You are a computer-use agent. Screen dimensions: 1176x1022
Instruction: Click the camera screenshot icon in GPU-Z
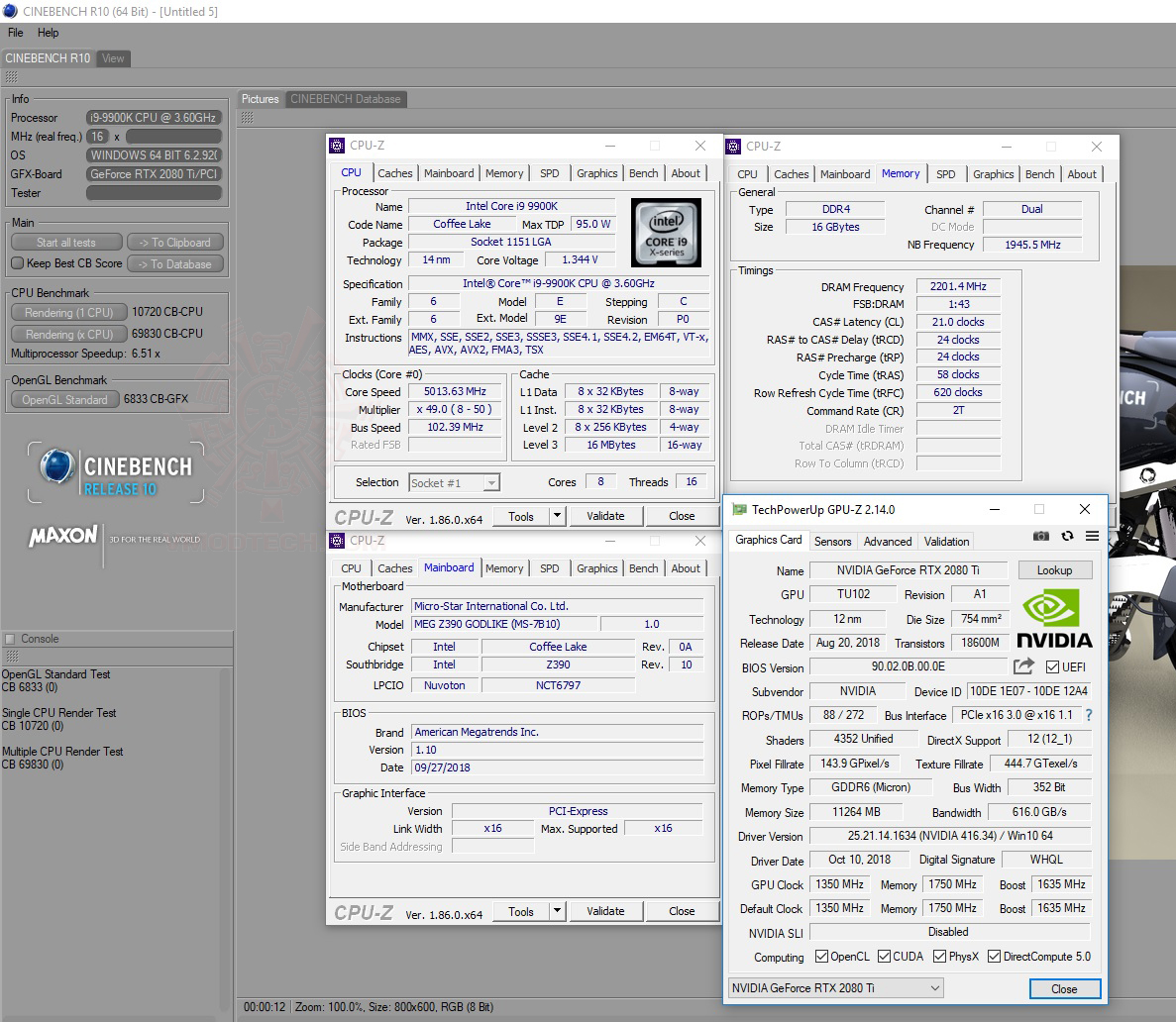point(1041,536)
